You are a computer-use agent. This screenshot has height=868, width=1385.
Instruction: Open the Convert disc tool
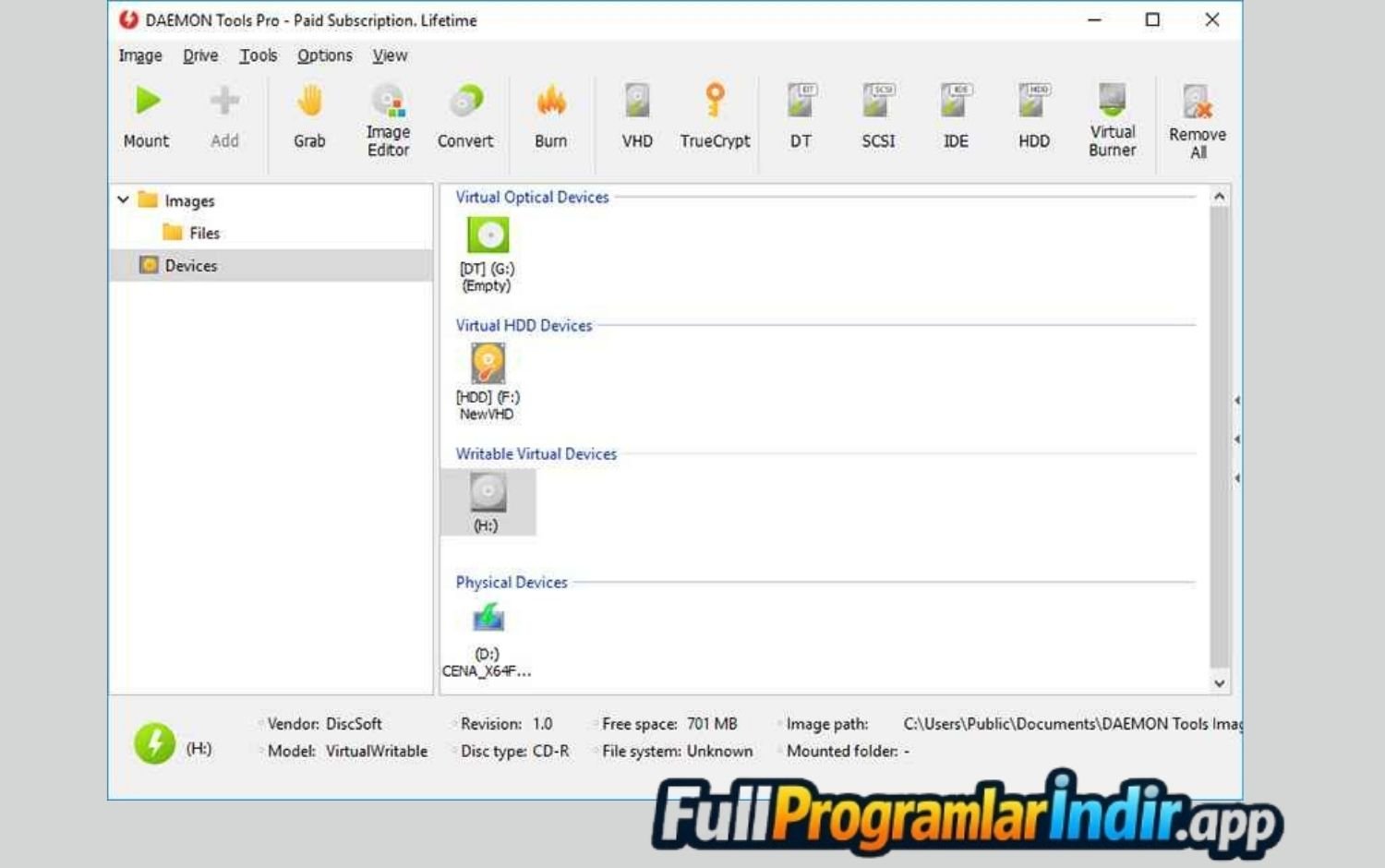[465, 101]
